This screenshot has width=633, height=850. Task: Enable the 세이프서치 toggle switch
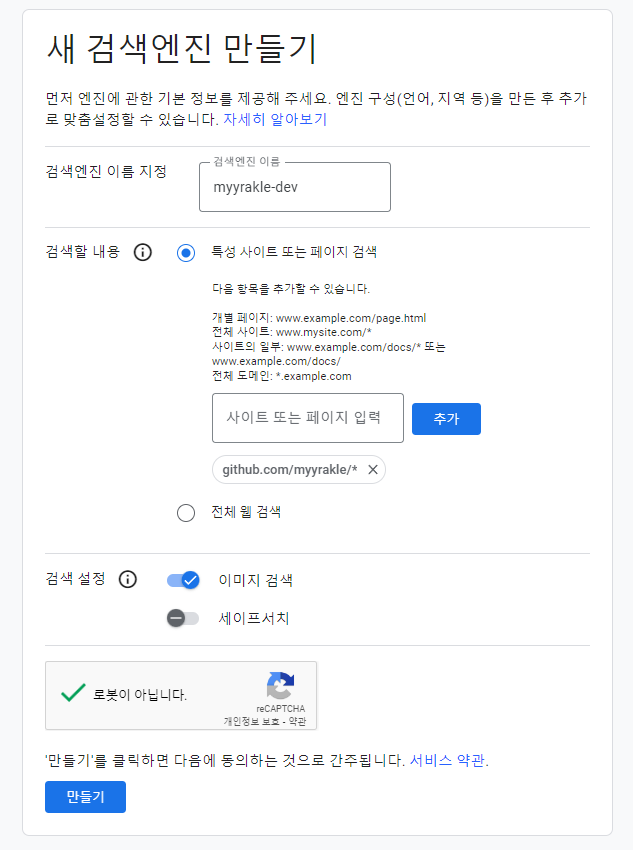(183, 618)
